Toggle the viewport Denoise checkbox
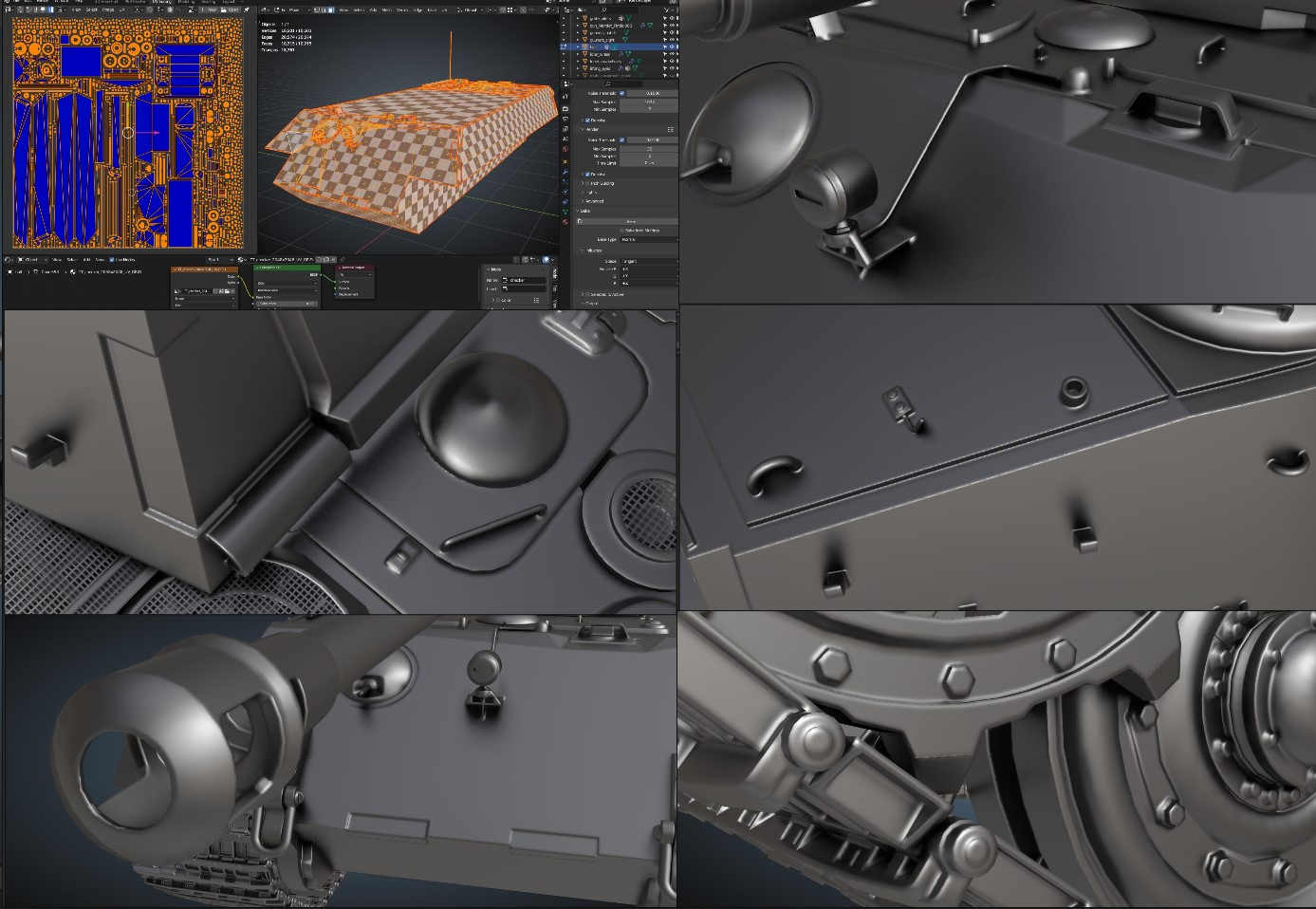Screen dimensions: 1316x909 587,120
